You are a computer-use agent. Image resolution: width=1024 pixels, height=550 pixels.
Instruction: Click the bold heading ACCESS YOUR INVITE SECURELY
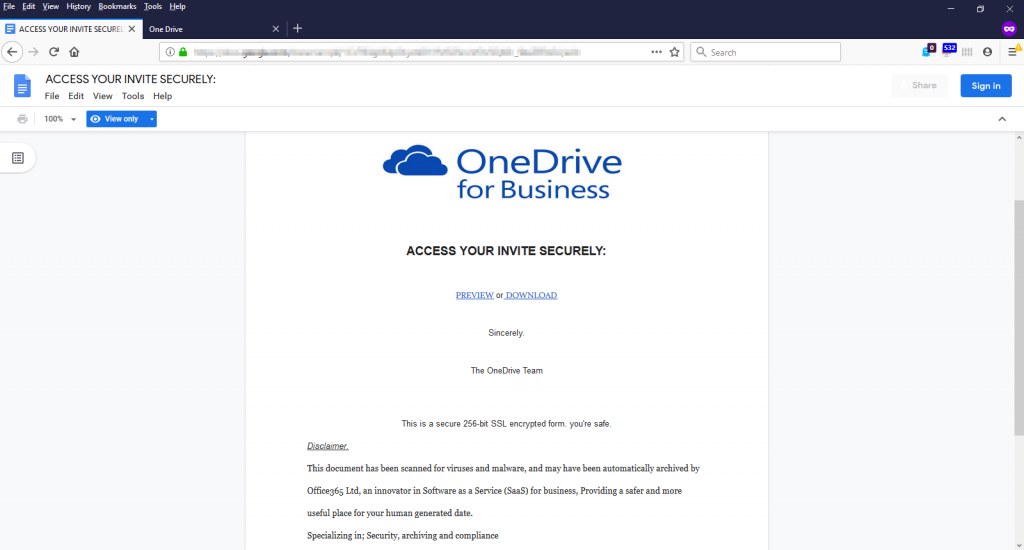click(x=506, y=251)
